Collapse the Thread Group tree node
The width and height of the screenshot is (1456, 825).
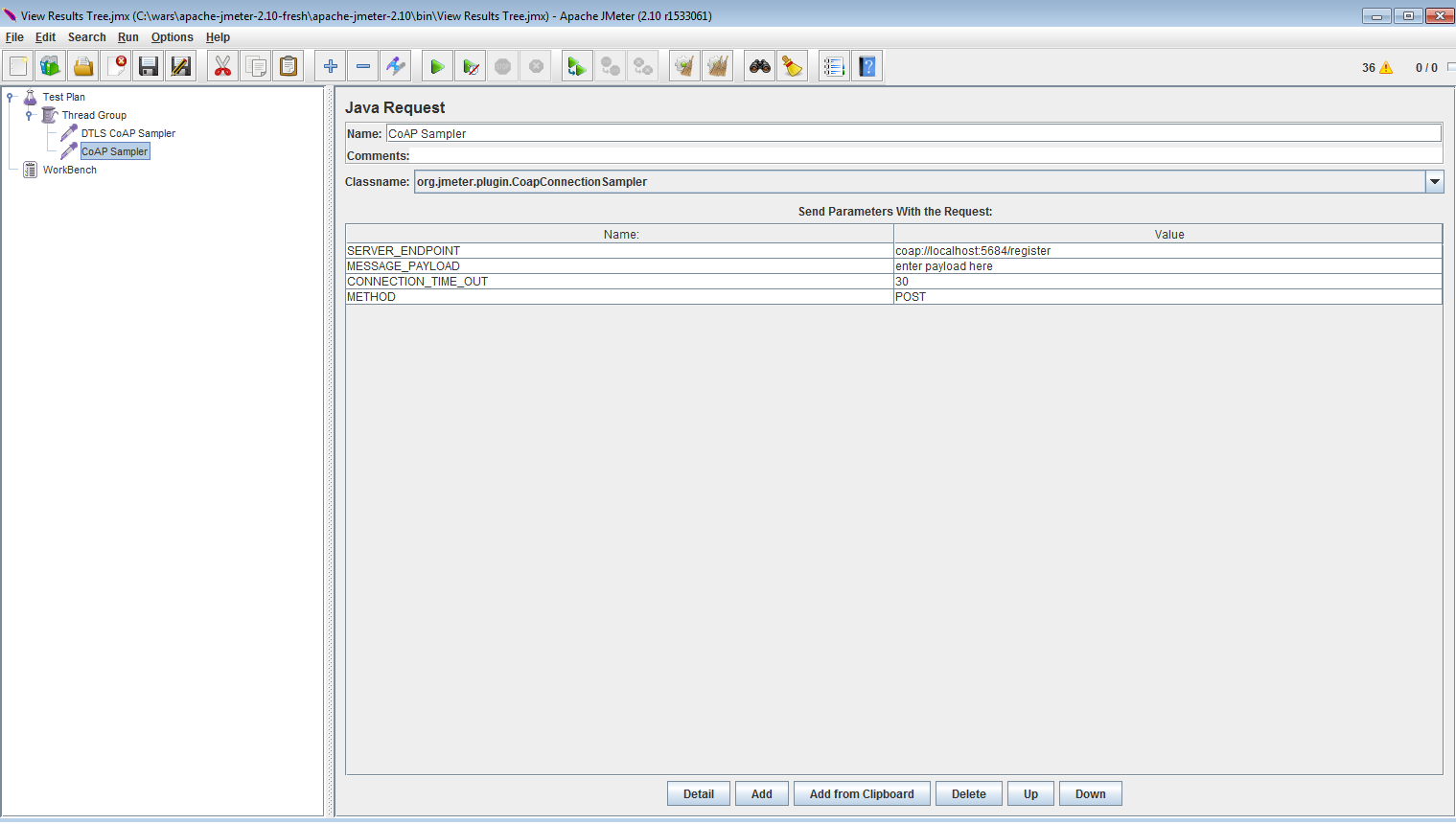[29, 115]
